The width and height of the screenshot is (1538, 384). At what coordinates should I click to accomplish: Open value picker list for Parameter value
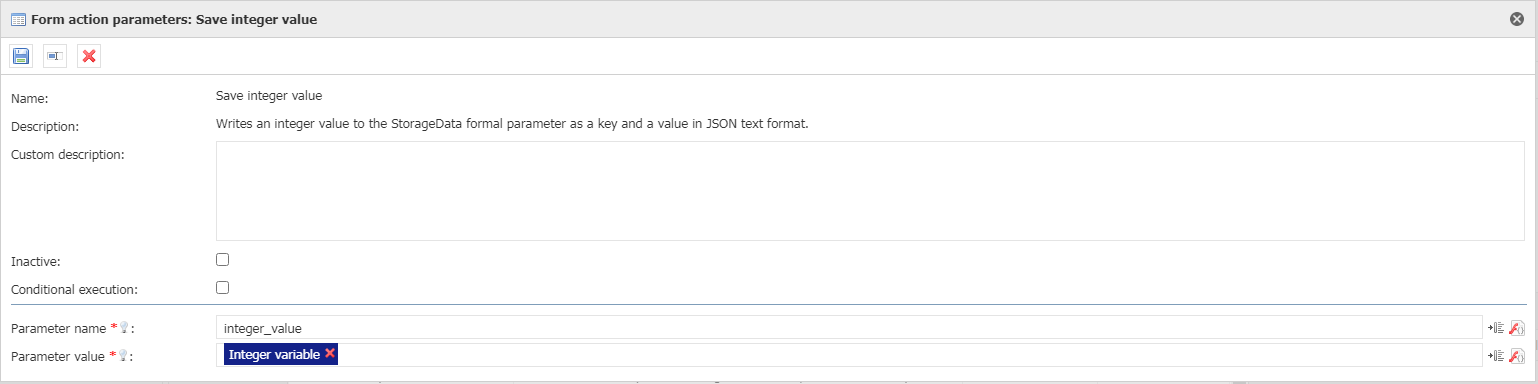(1496, 356)
